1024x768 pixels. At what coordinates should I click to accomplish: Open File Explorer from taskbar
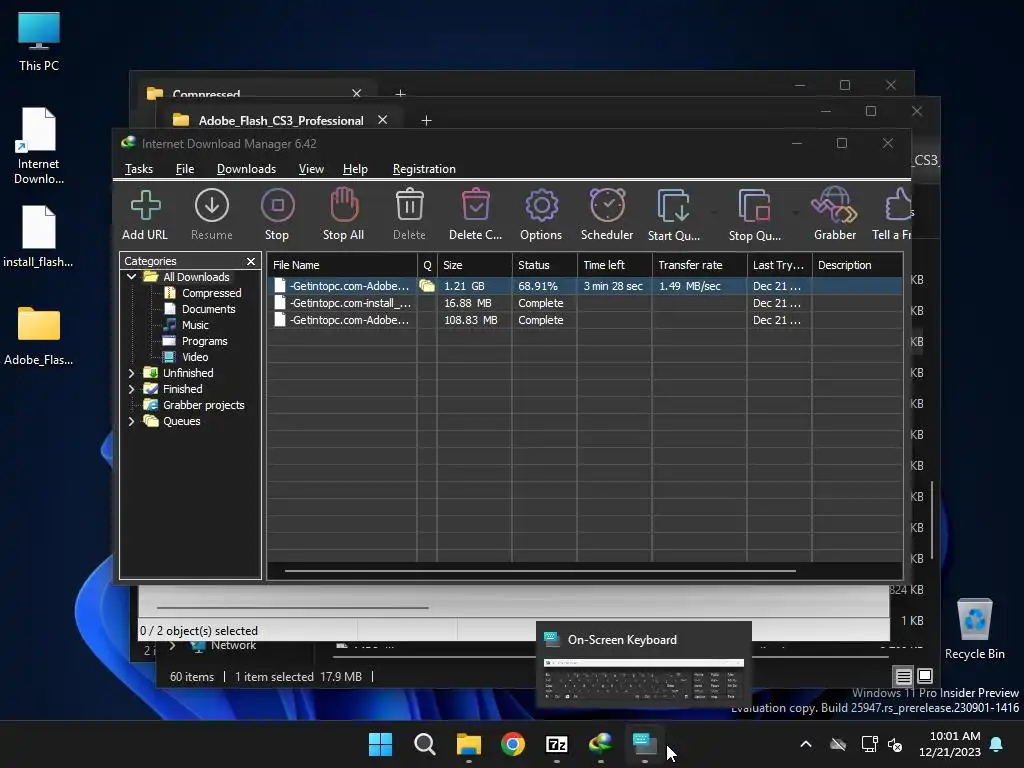[468, 744]
